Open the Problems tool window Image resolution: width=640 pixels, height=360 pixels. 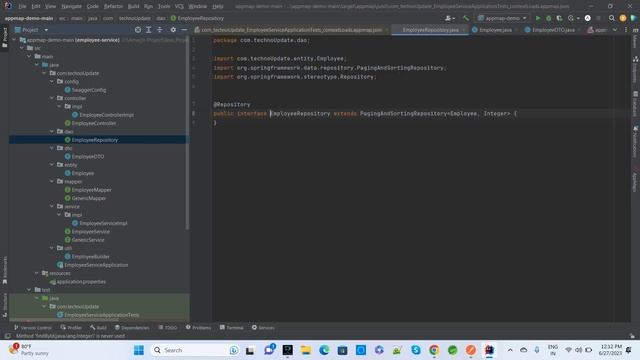click(x=198, y=328)
